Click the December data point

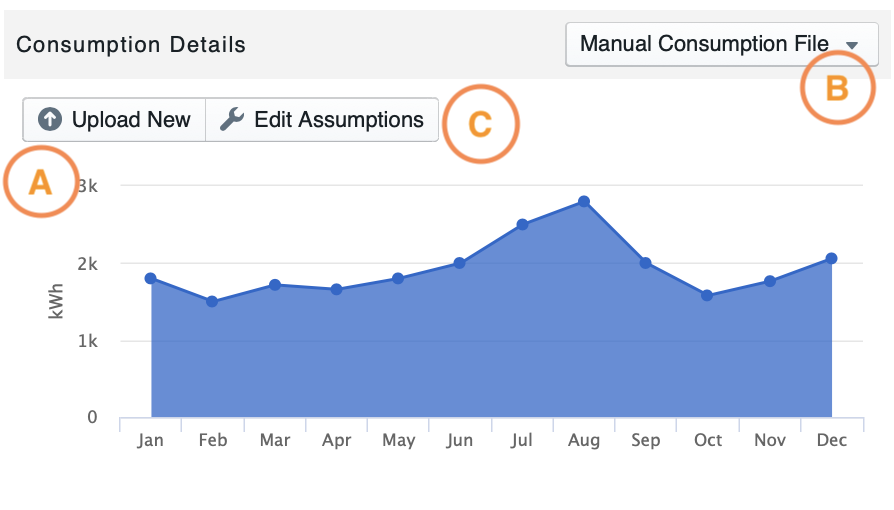[831, 259]
